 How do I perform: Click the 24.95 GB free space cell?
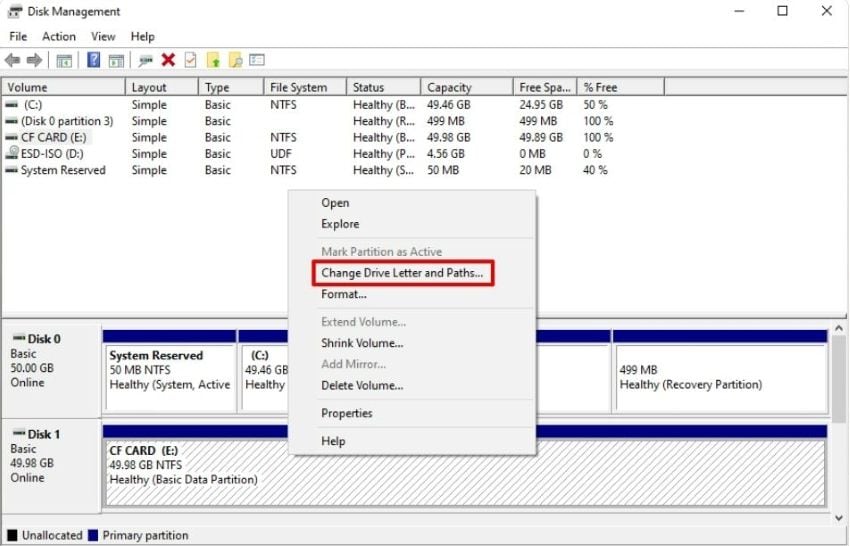click(x=541, y=105)
